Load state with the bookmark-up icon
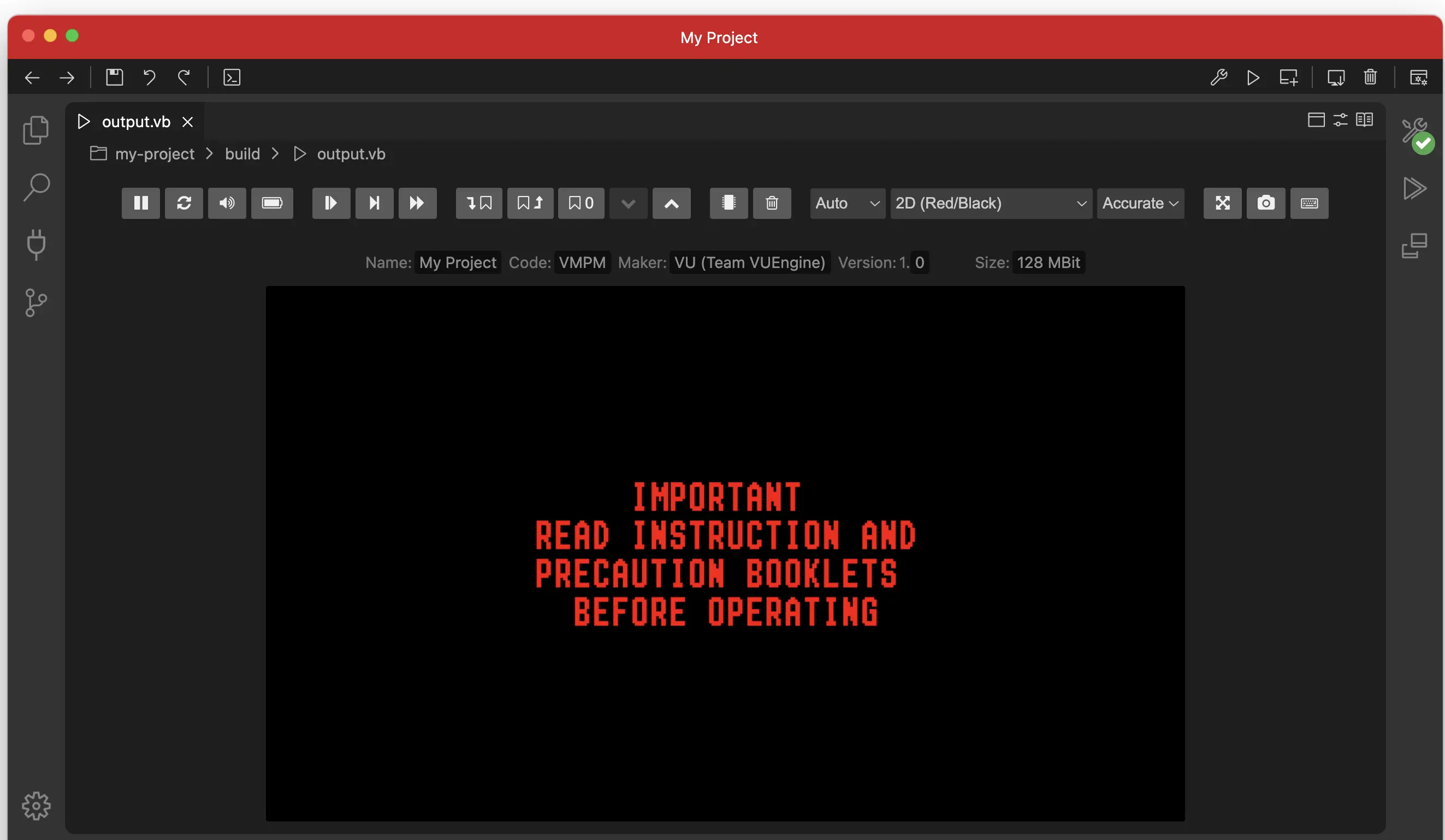This screenshot has width=1445, height=840. point(530,203)
